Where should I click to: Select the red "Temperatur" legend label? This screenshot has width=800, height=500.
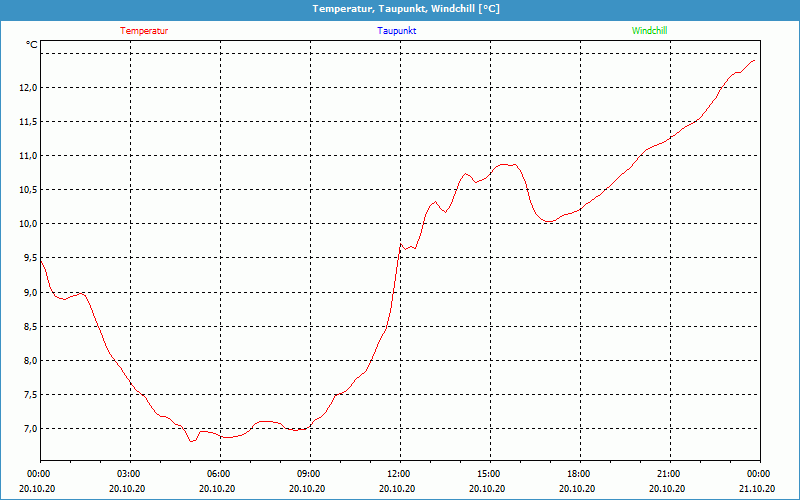pos(144,31)
